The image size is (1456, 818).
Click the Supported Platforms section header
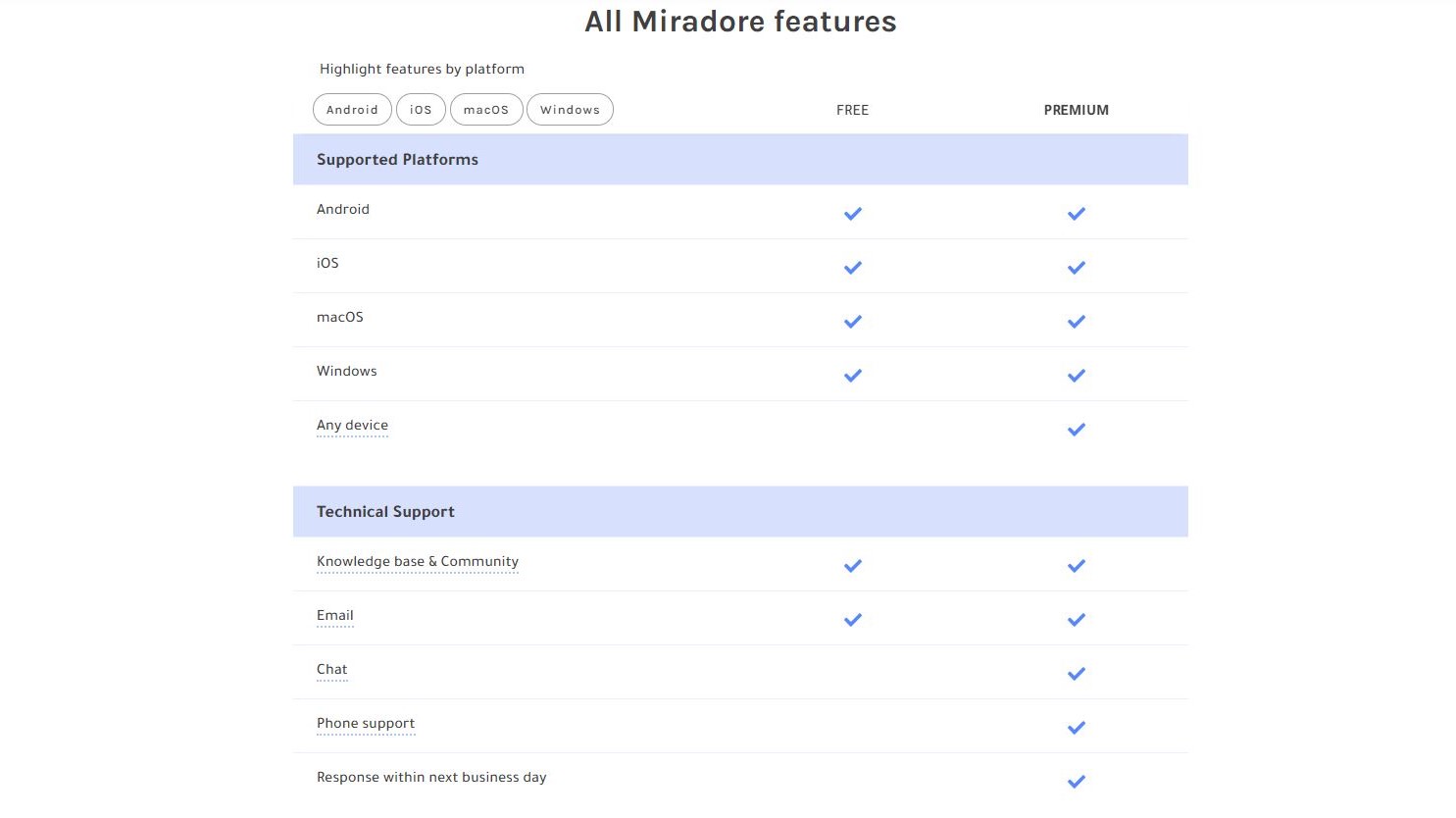(740, 160)
